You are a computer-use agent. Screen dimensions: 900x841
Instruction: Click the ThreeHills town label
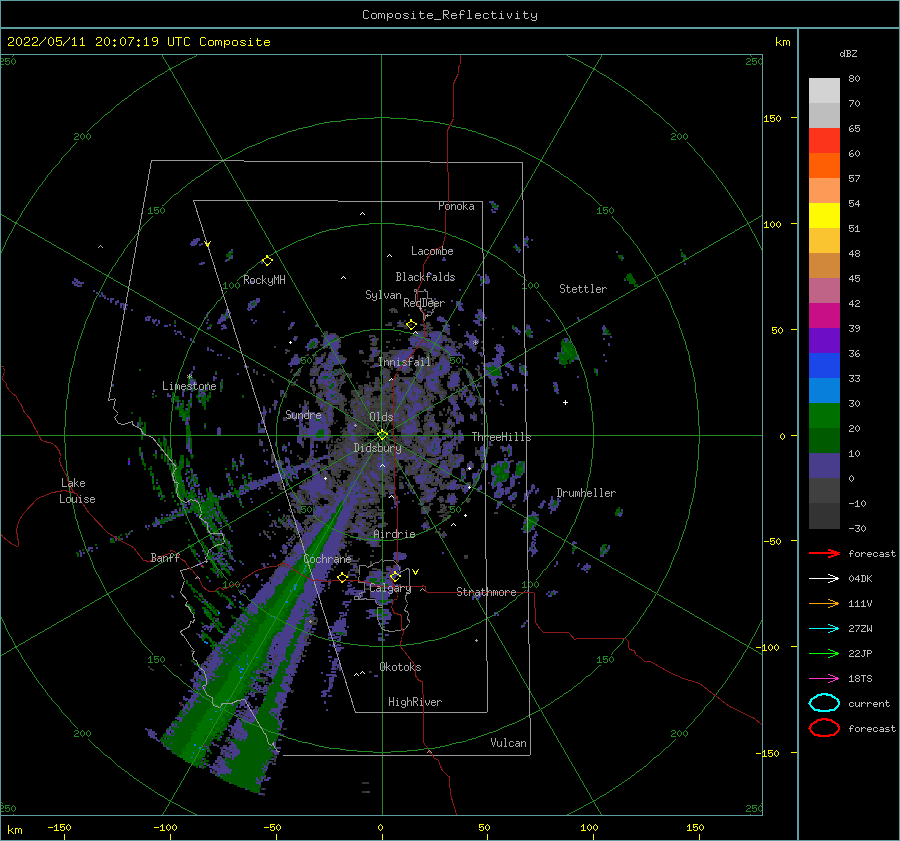click(x=502, y=437)
